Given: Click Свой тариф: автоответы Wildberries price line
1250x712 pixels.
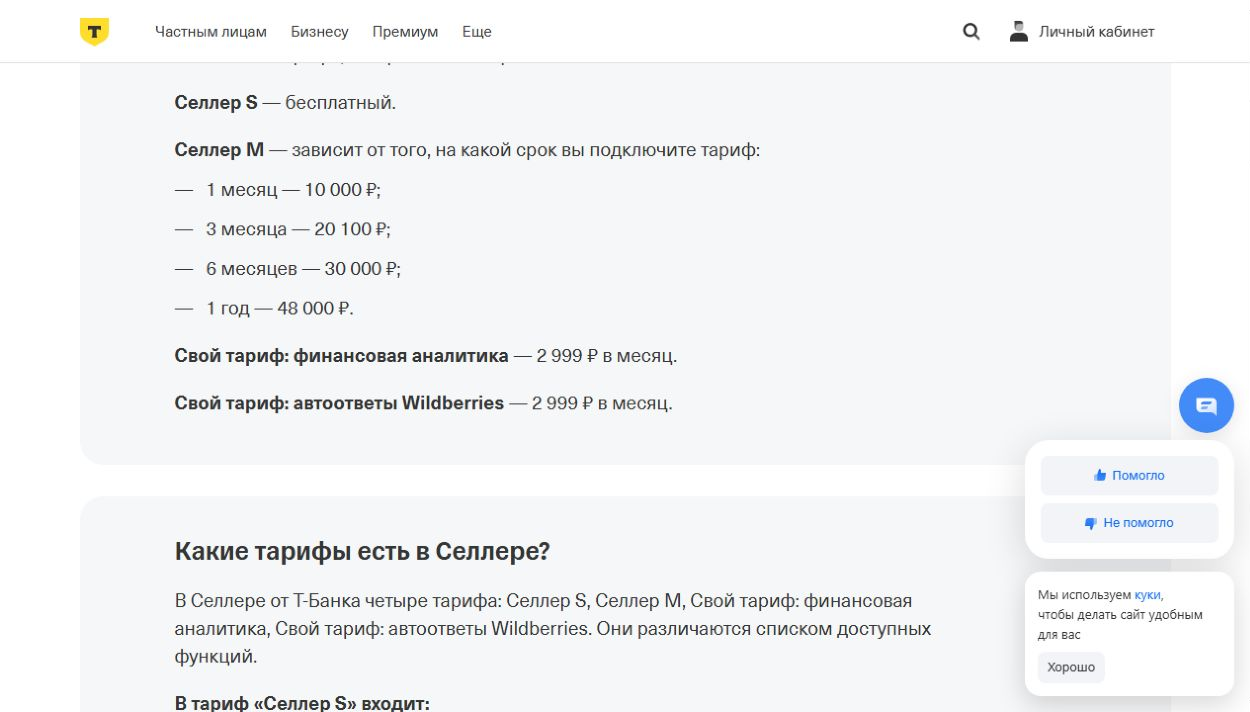Looking at the screenshot, I should click(x=424, y=403).
